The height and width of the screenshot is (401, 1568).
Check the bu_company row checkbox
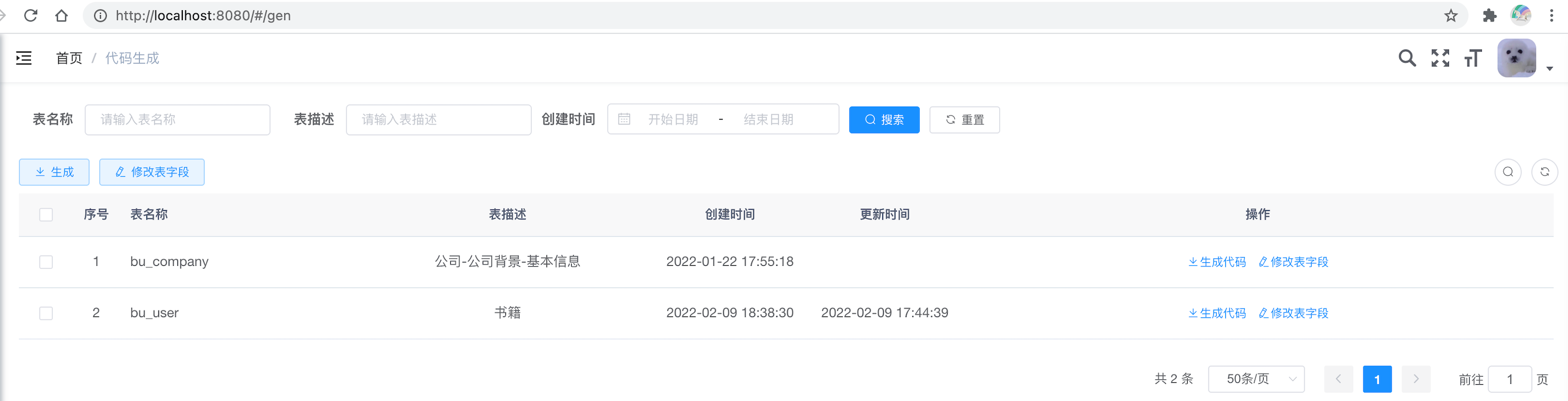tap(46, 262)
